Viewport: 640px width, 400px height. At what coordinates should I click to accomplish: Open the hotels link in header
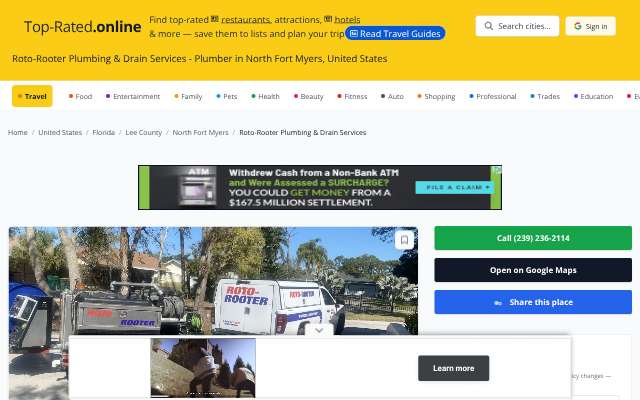click(x=347, y=20)
